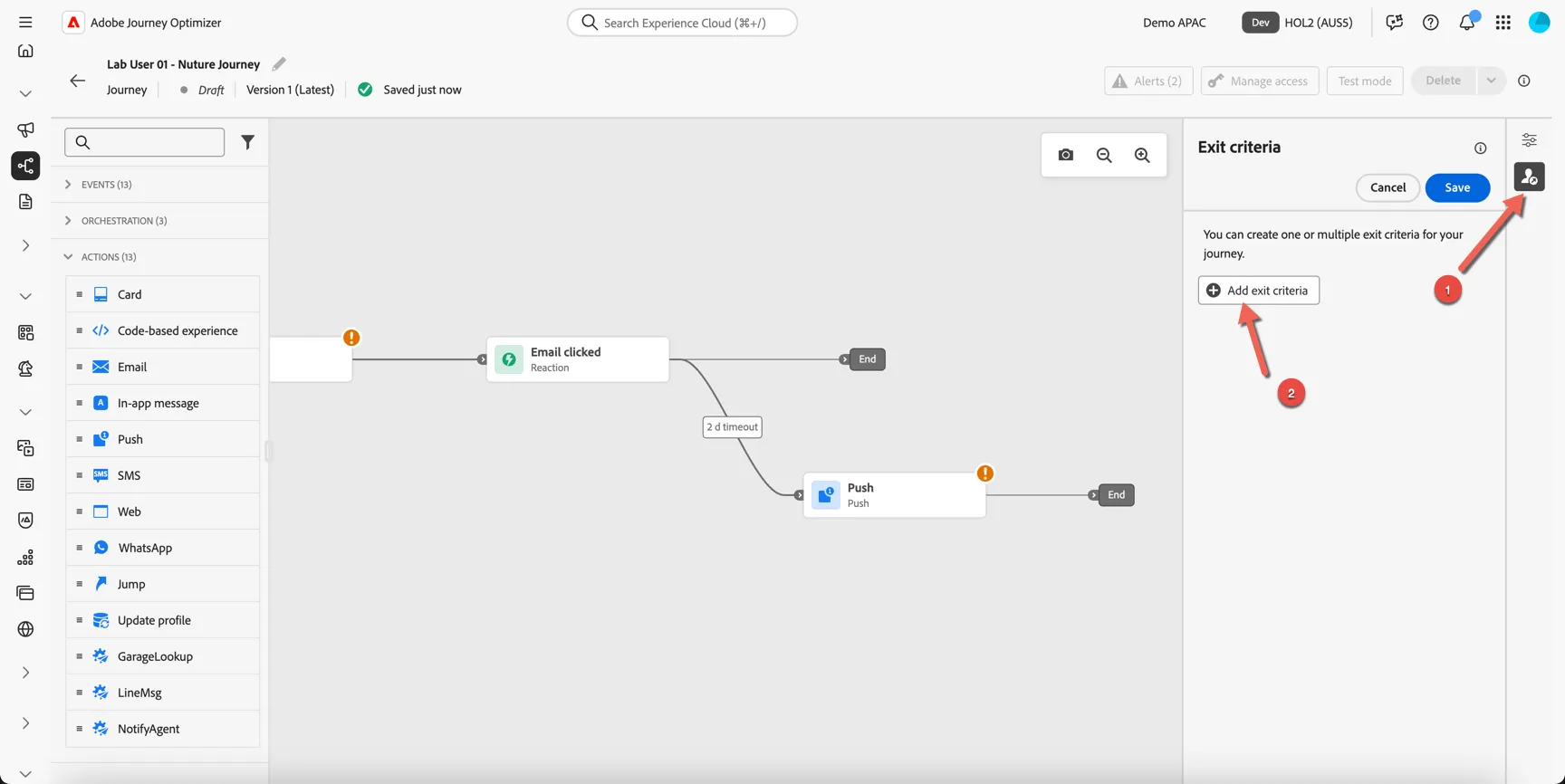Click Add exit criteria button
Viewport: 1565px width, 784px height.
pyautogui.click(x=1258, y=291)
